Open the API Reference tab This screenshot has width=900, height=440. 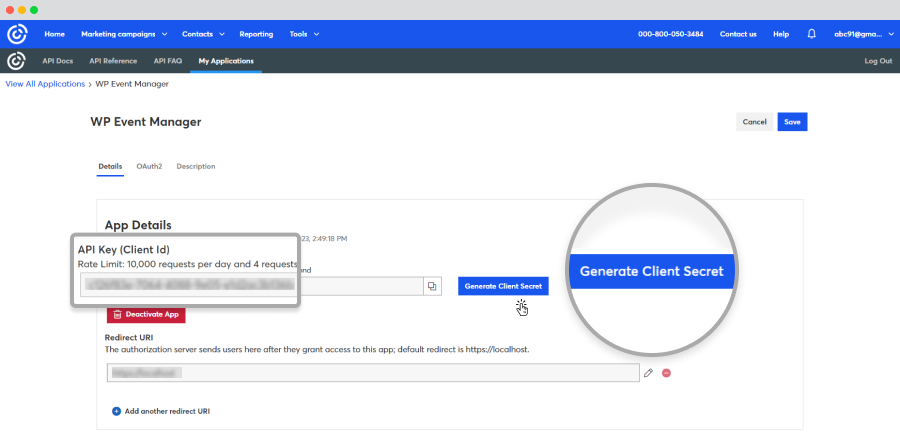(x=113, y=61)
